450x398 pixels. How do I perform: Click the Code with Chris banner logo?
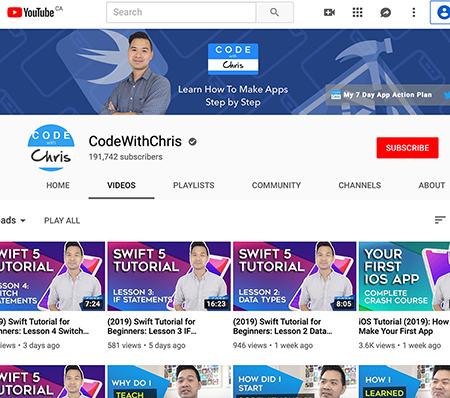(233, 59)
